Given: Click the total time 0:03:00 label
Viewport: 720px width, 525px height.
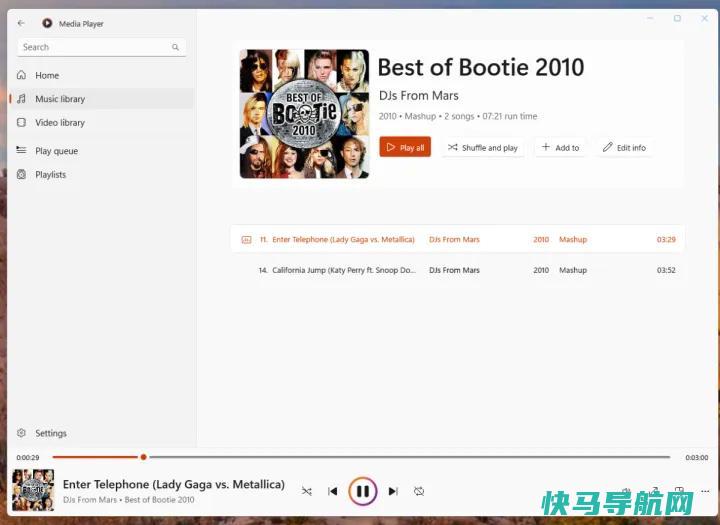Looking at the screenshot, I should (697, 457).
